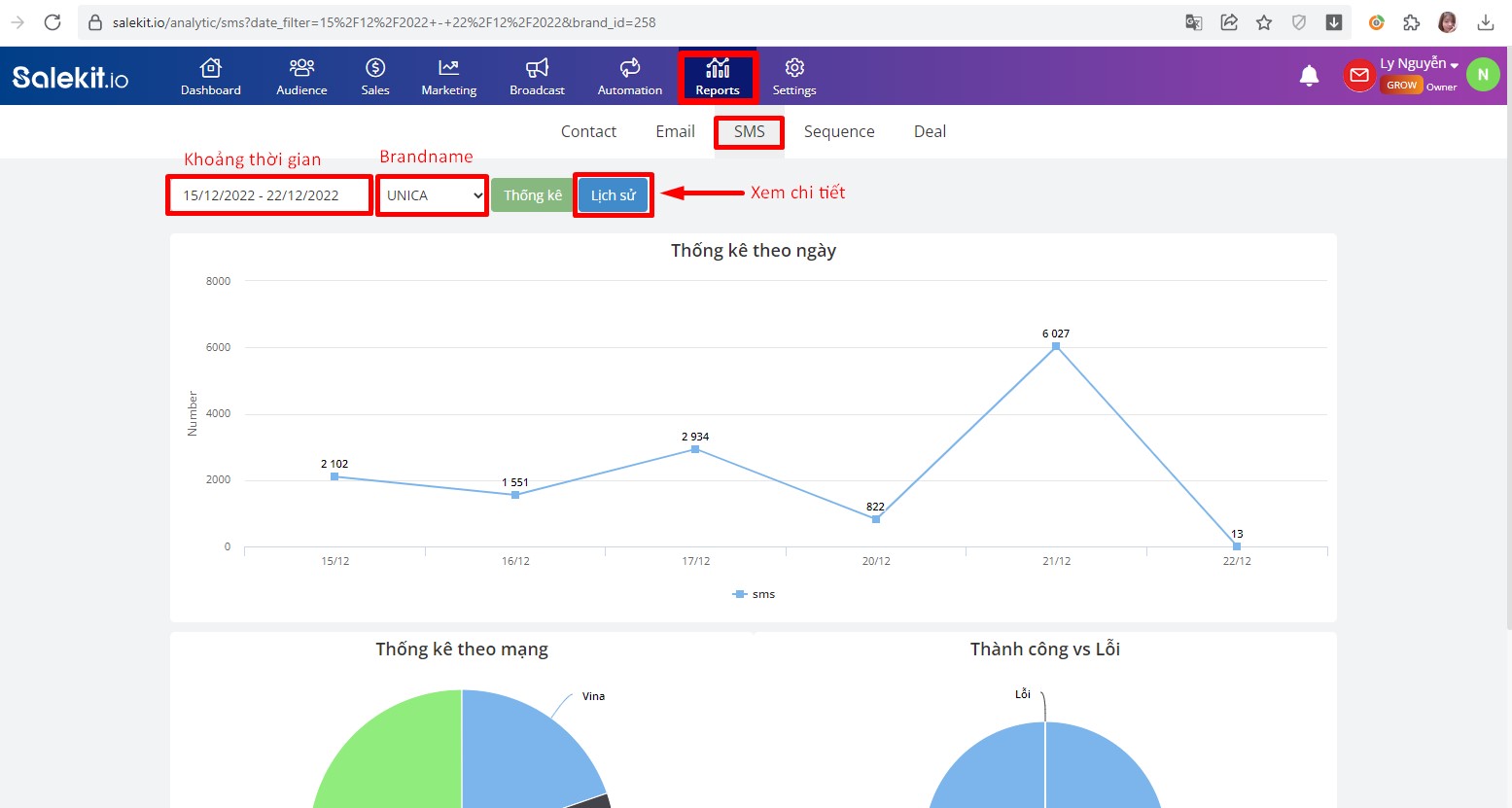This screenshot has height=808, width=1512.
Task: Click the Vina pie label
Action: tap(593, 696)
